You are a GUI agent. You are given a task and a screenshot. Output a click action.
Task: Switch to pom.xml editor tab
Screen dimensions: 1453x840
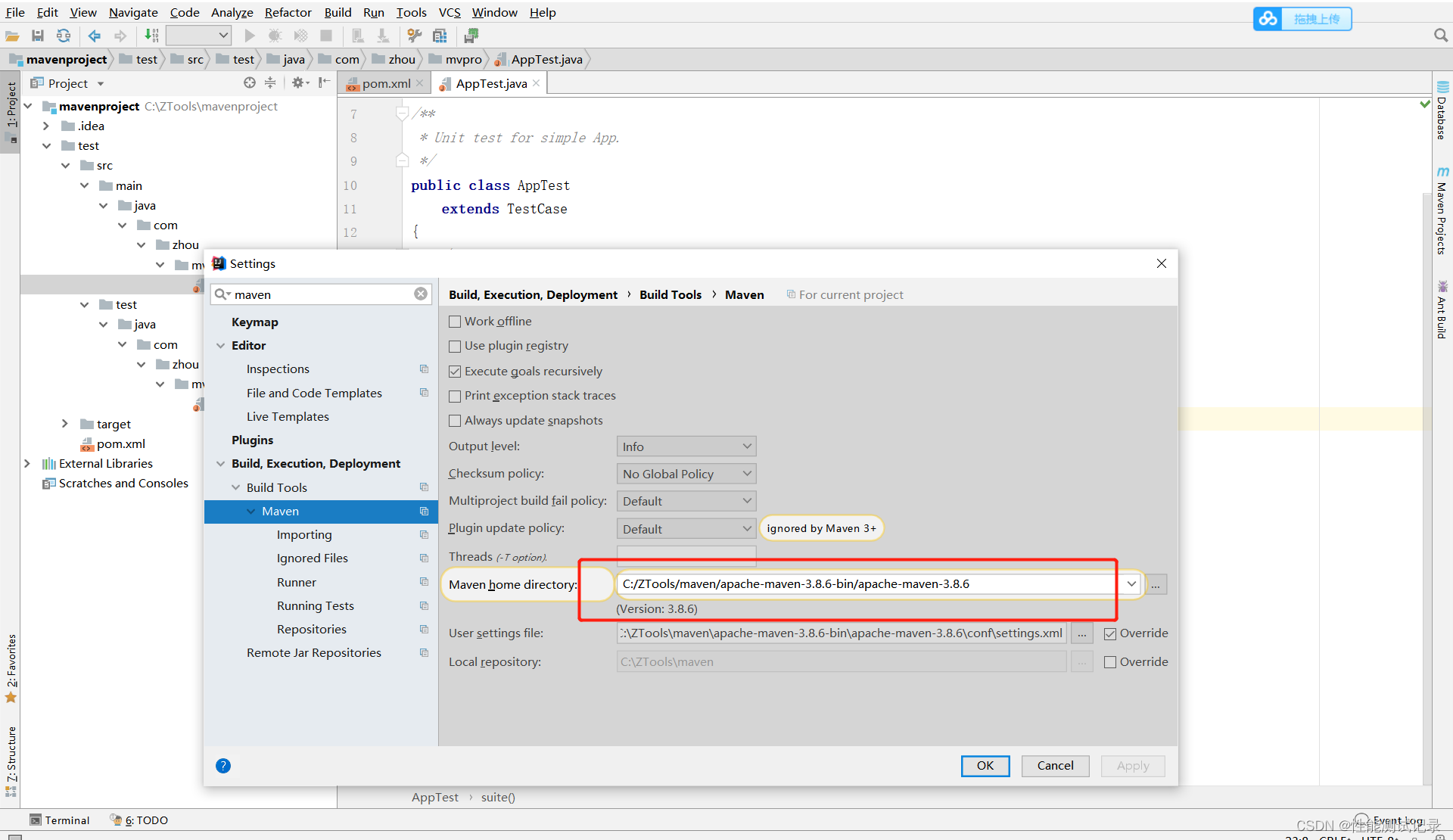pos(385,83)
